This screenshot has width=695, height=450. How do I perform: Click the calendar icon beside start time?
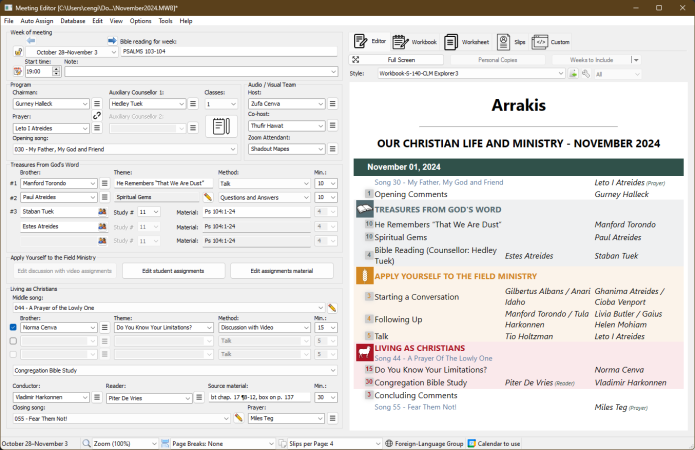[x=18, y=71]
